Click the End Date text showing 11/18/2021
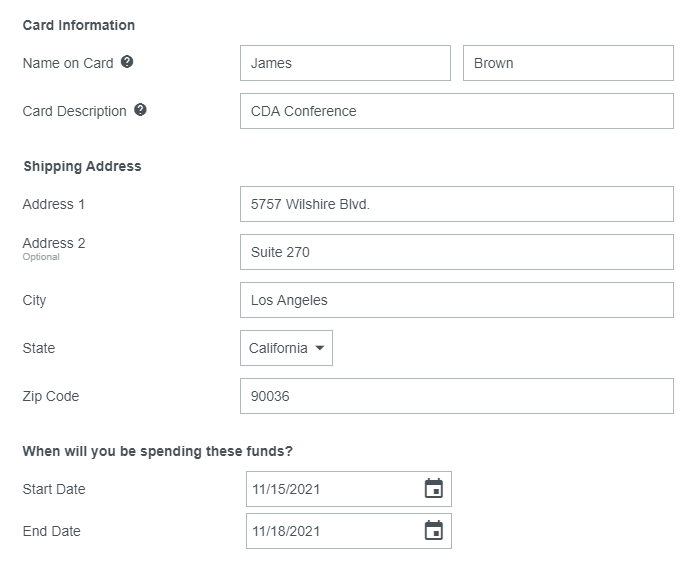This screenshot has width=684, height=574. 286,532
